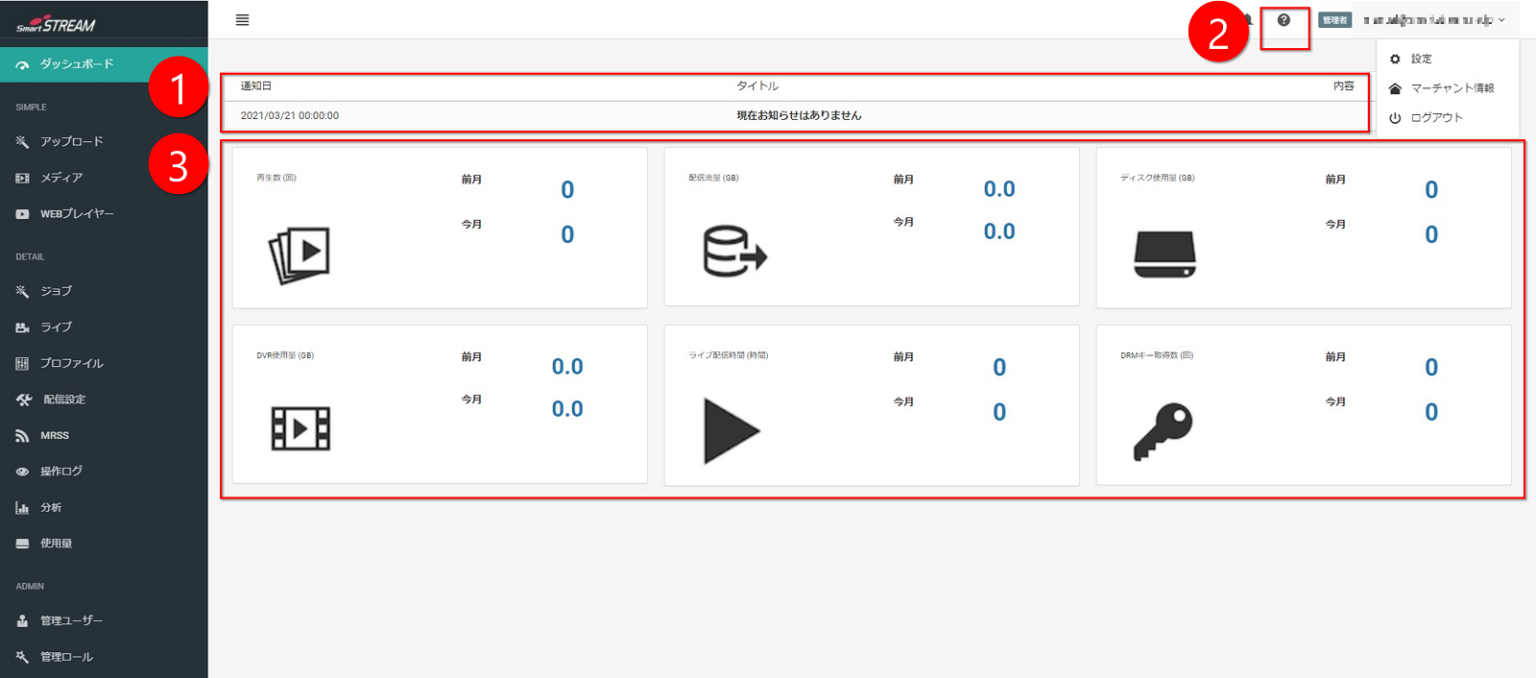Click the WEBプレイヤー play icon
Screen dimensions: 1536x678
[x=22, y=214]
